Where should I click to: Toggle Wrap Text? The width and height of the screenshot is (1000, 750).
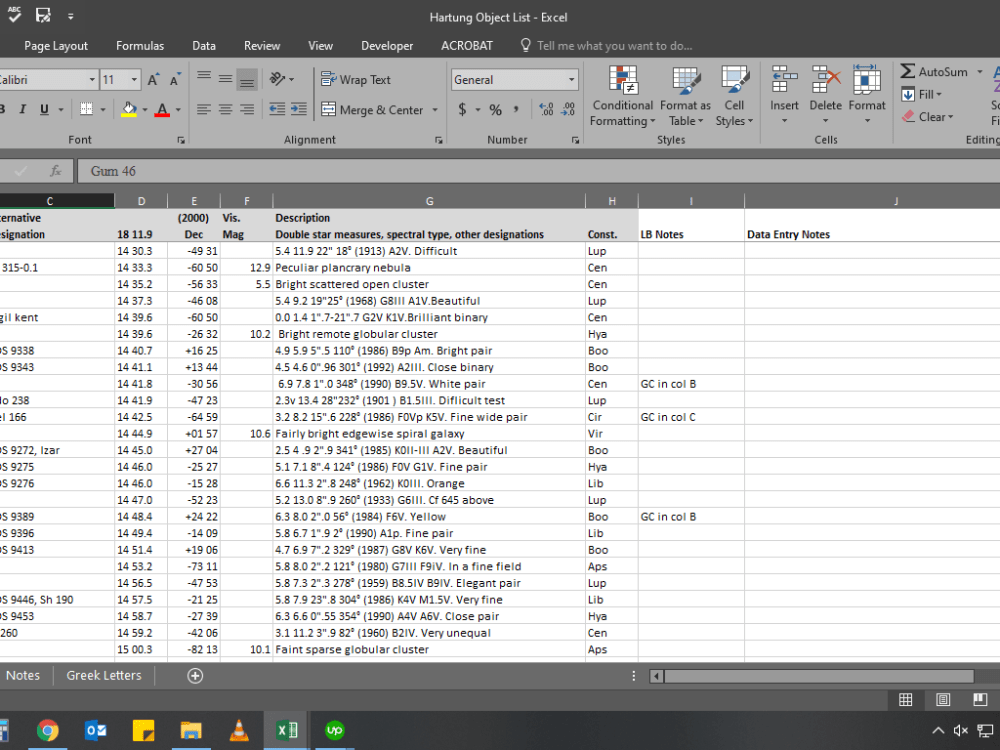coord(356,80)
